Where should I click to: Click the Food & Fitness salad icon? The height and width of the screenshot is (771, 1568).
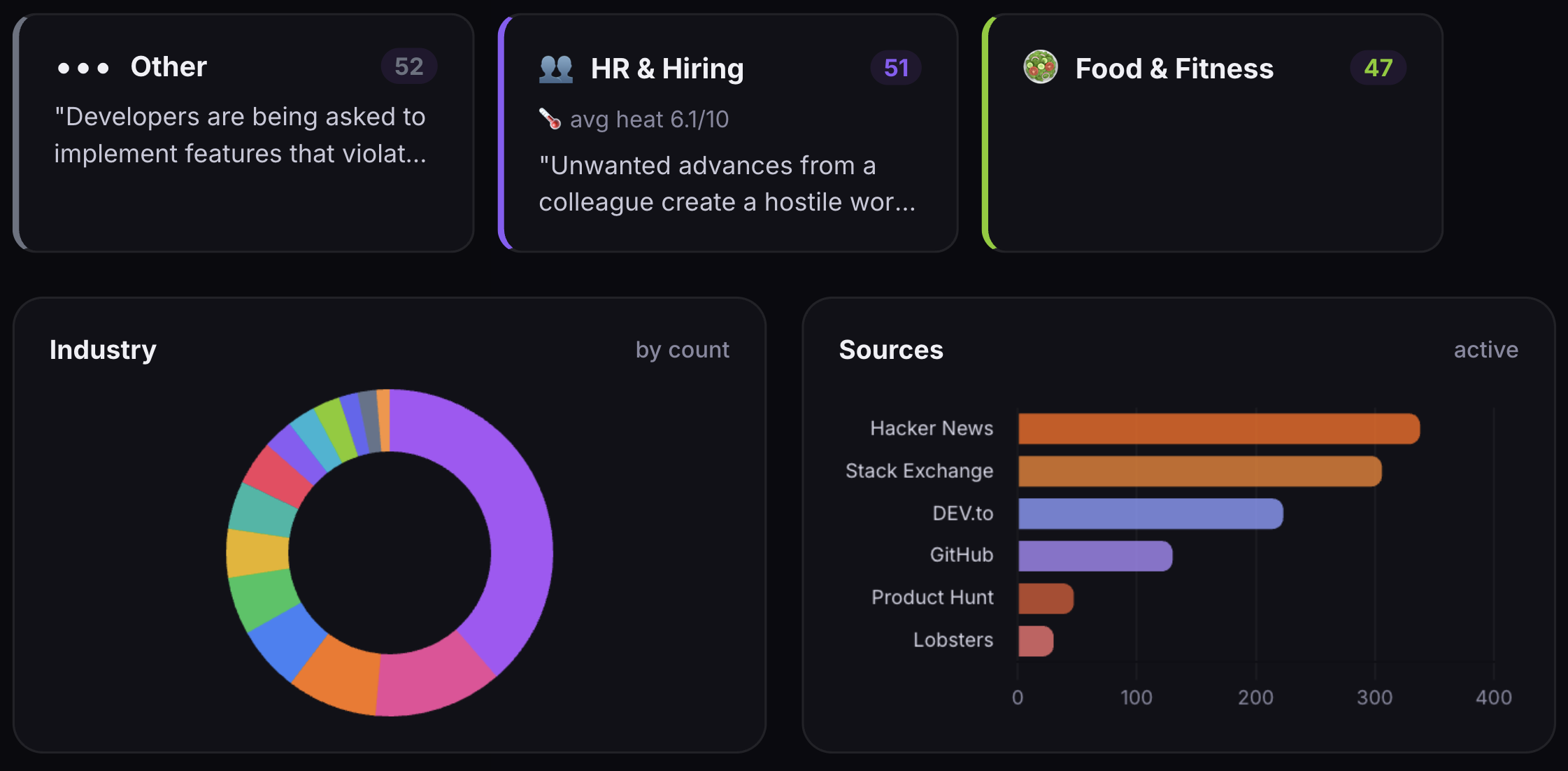tap(1041, 67)
